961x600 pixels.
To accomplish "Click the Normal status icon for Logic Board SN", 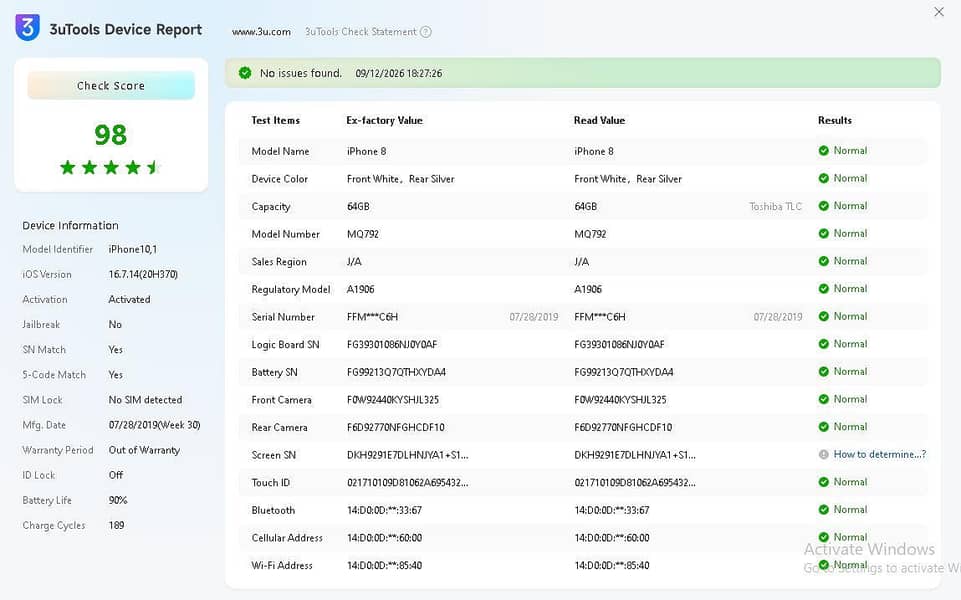I will tap(824, 344).
